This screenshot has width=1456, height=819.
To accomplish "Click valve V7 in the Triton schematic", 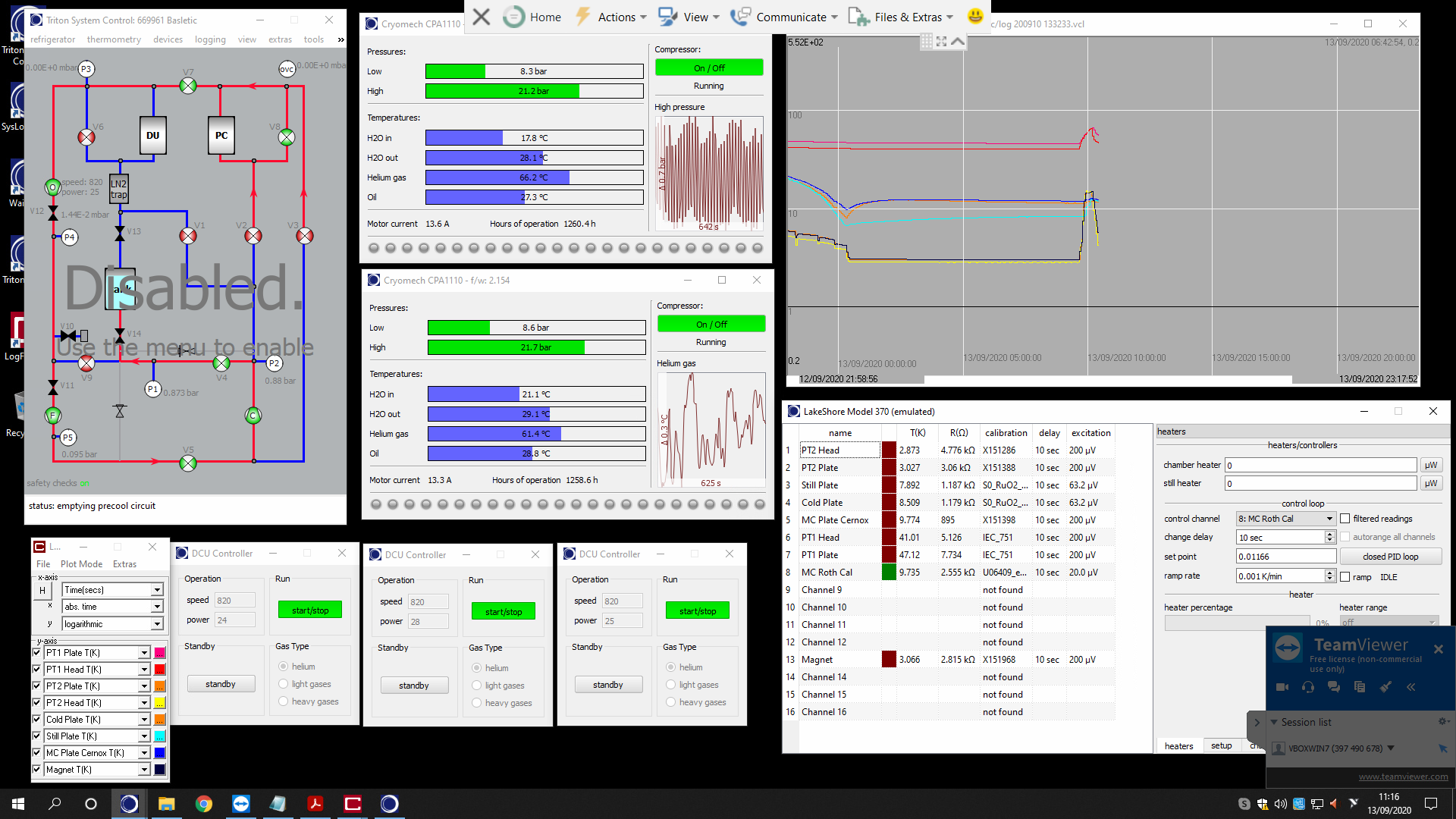I will (188, 86).
